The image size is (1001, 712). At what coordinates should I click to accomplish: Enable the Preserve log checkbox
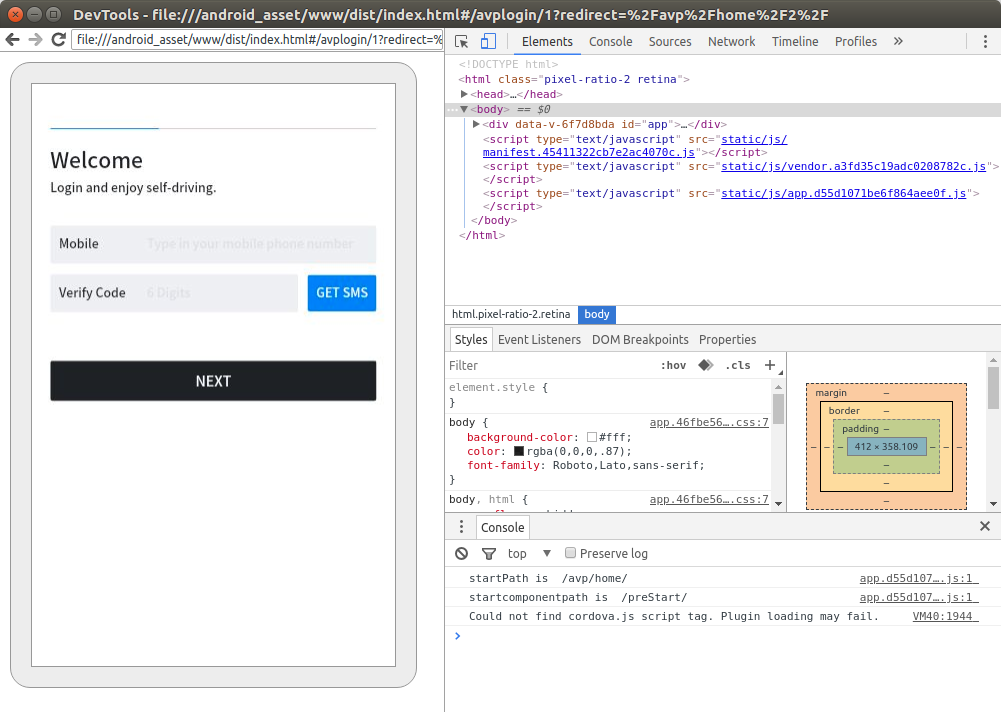(570, 553)
